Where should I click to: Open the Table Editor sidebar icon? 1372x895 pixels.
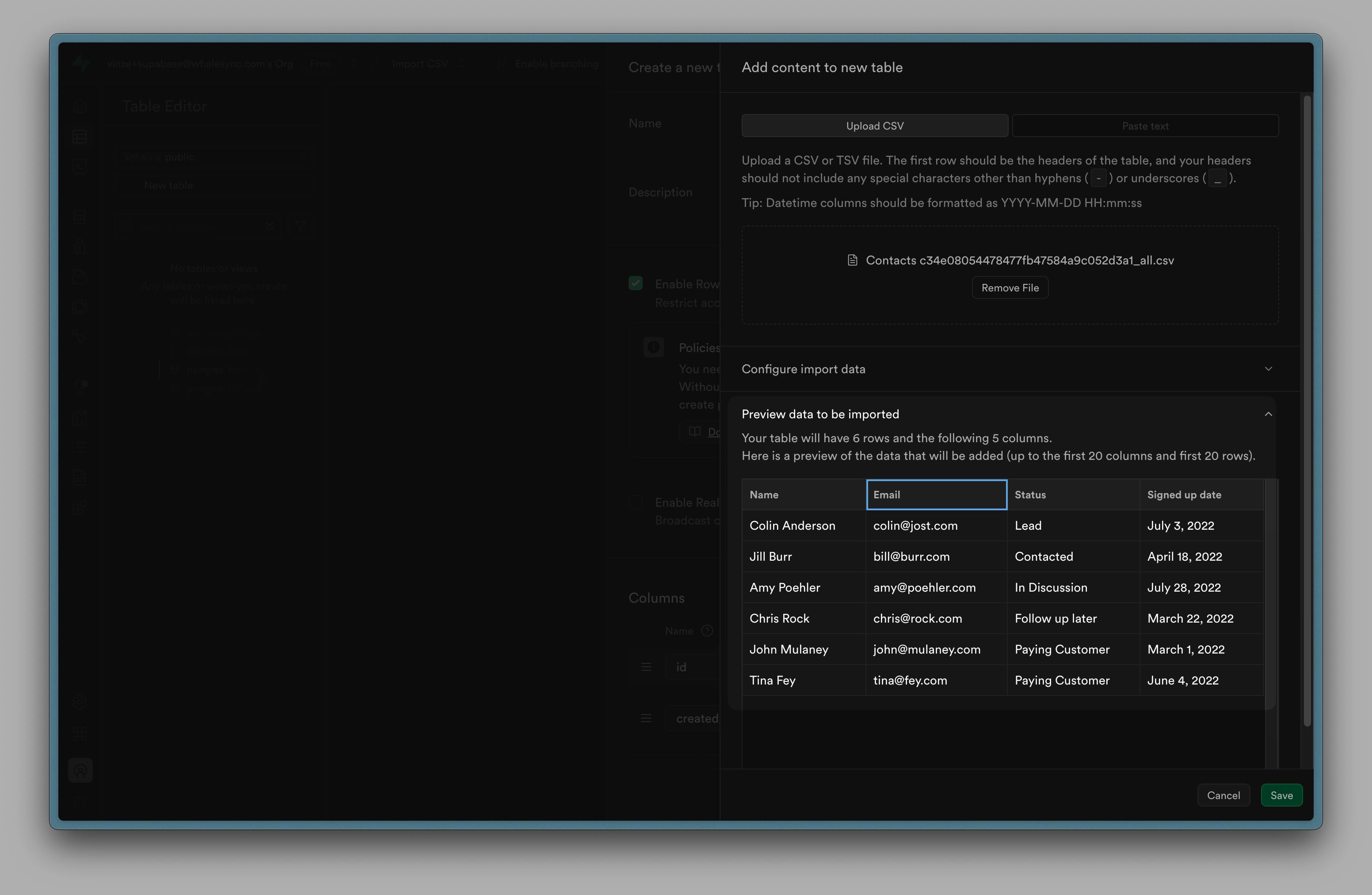pyautogui.click(x=80, y=137)
